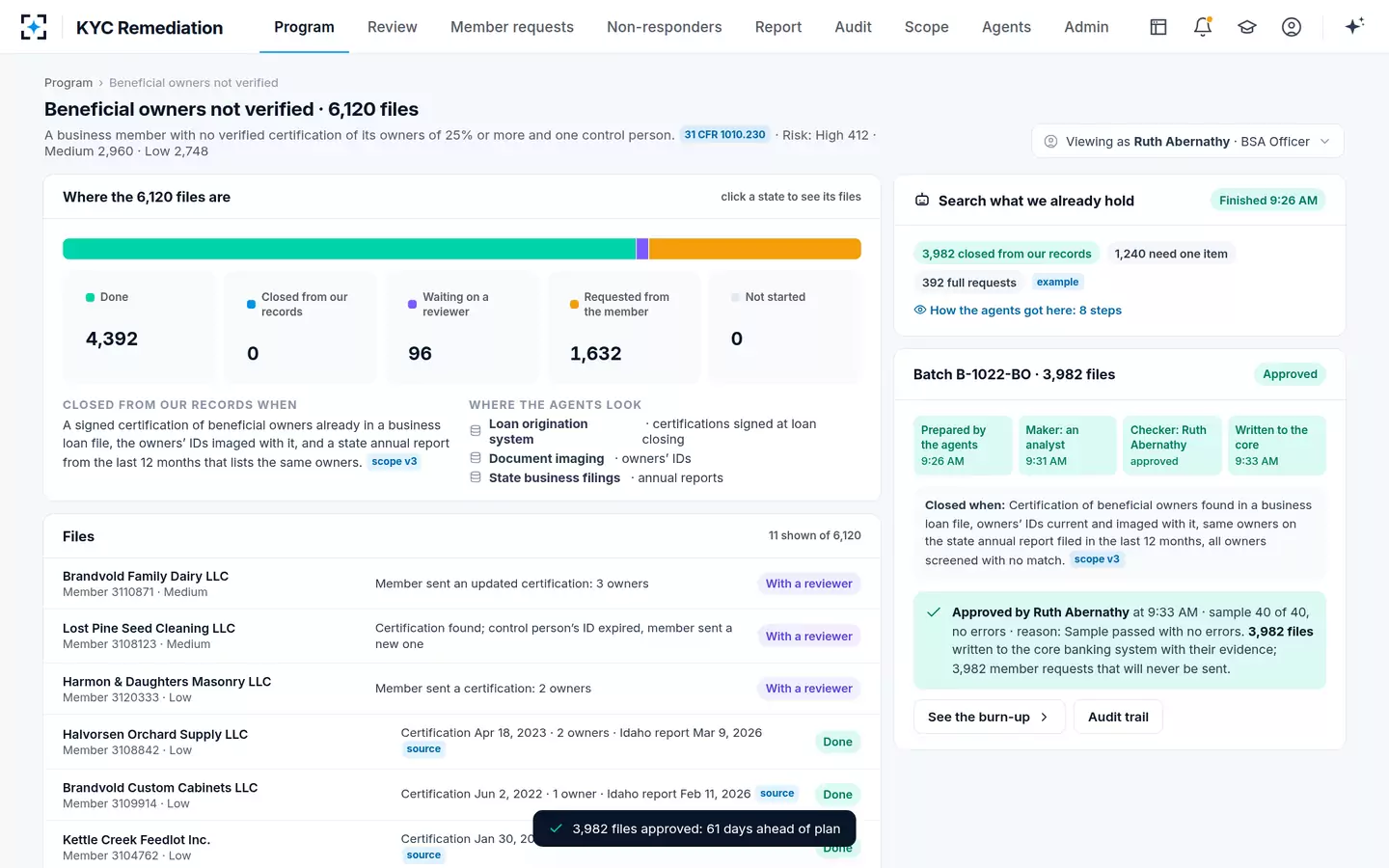Select the Report tab
The image size is (1389, 868).
pyautogui.click(x=778, y=27)
